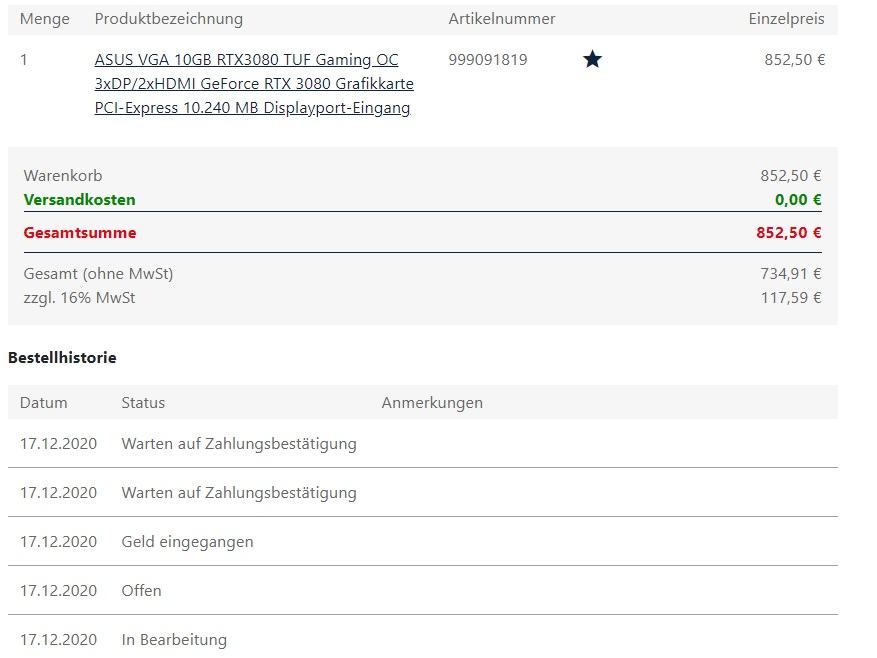
Task: Select the In Bearbeitung status row
Action: click(174, 640)
